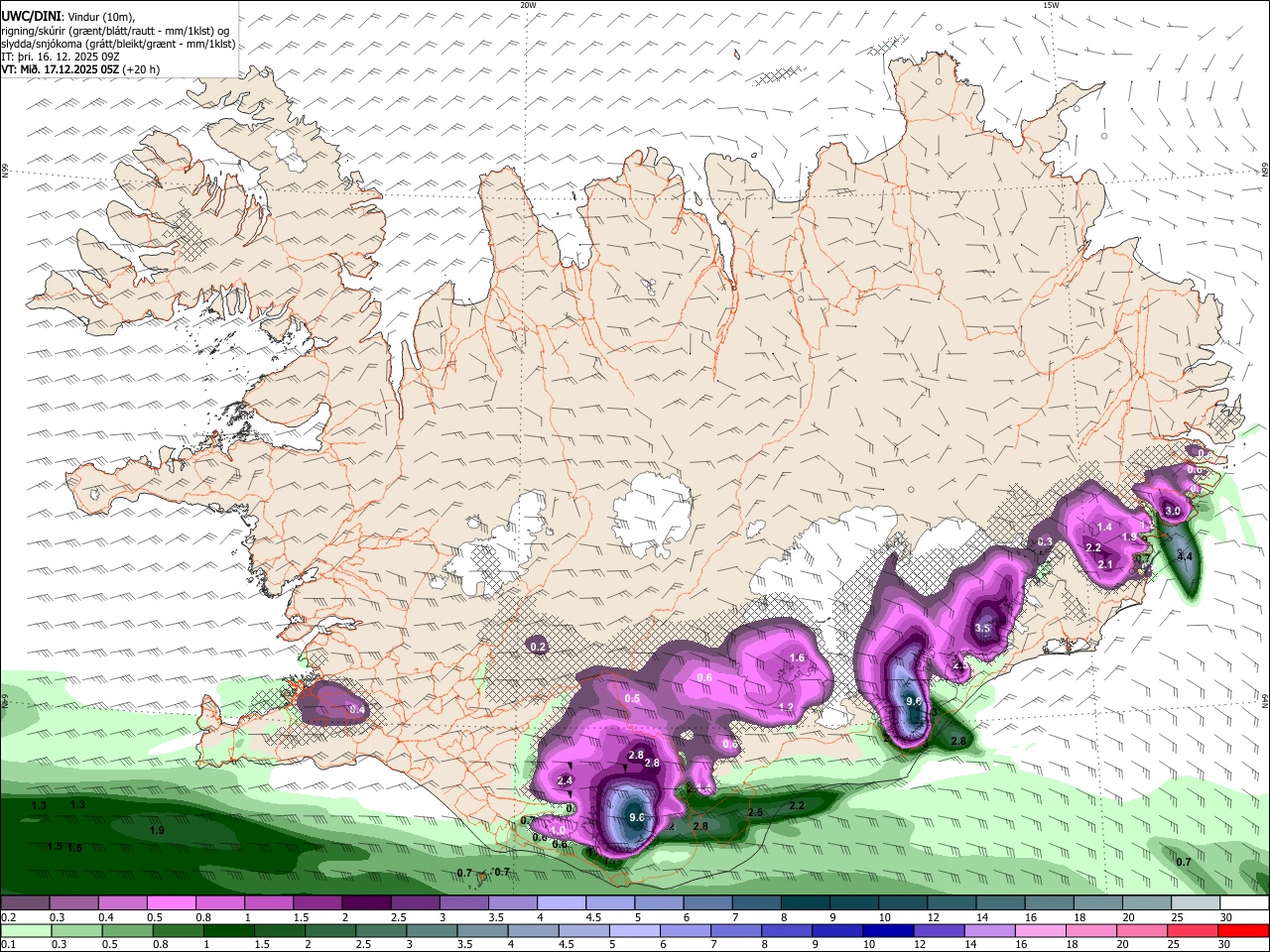Click the light lavender 4 swatch, upper legend row
The image size is (1270, 952).
(x=561, y=903)
